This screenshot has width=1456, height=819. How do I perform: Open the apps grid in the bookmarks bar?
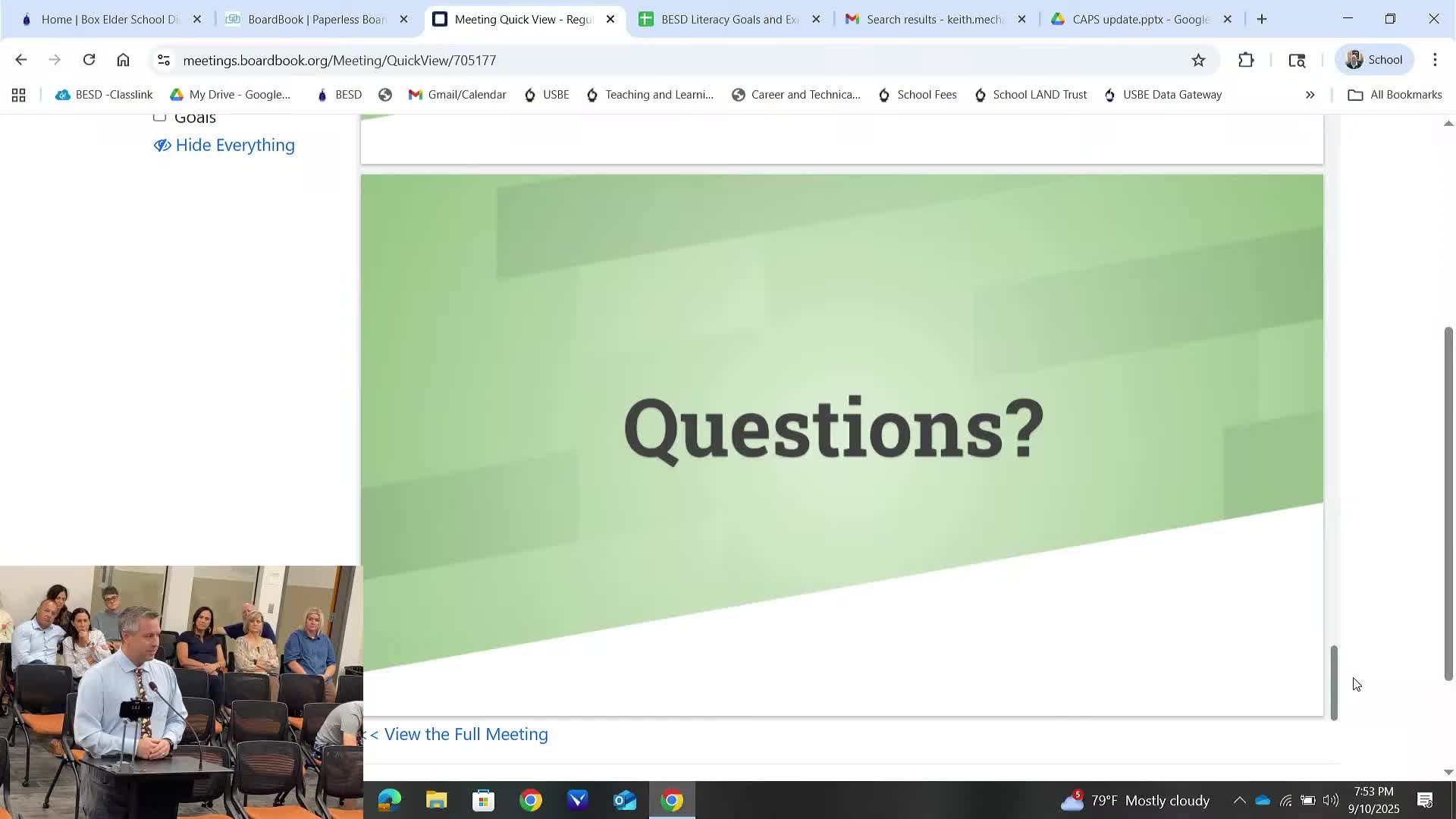19,95
